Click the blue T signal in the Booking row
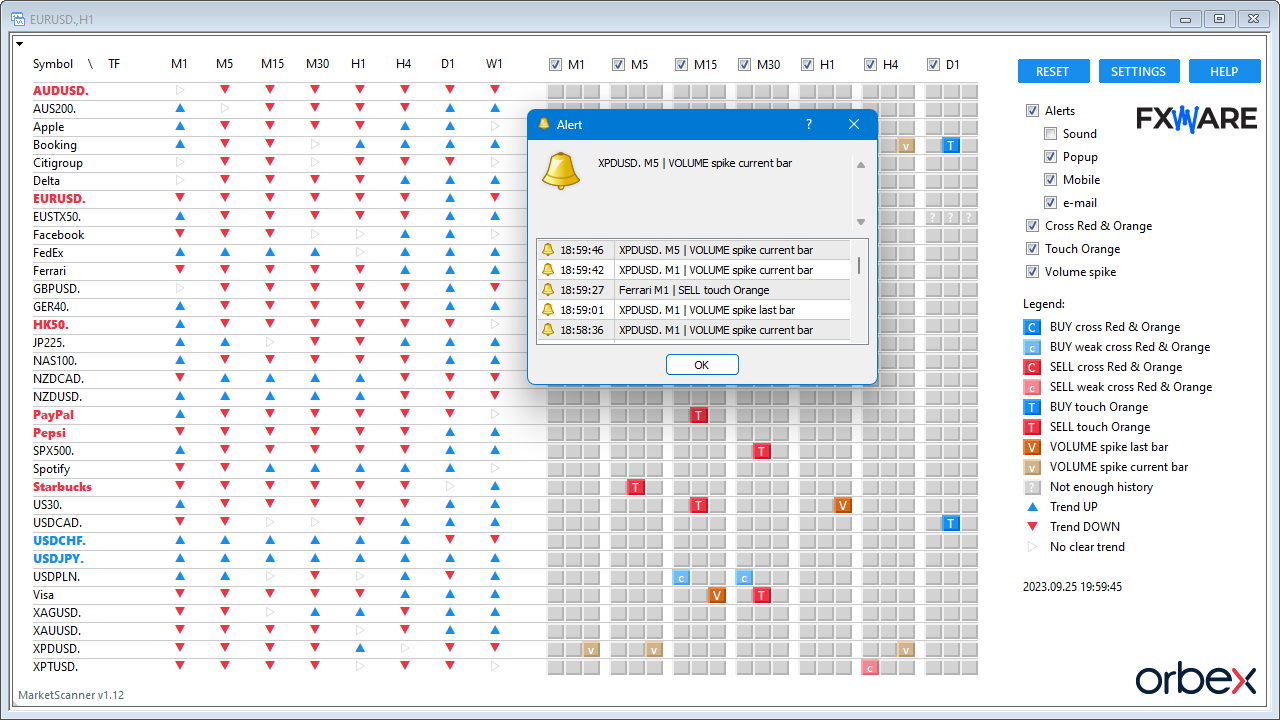 click(951, 145)
